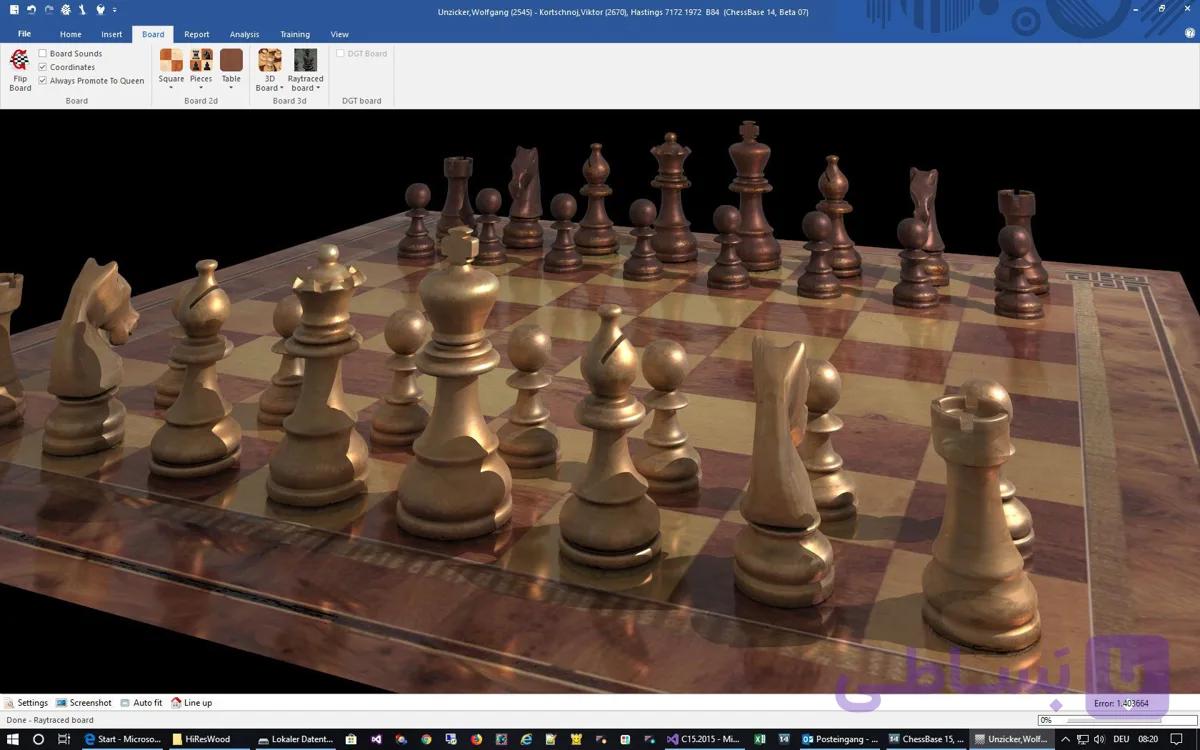Redo using the quick access toolbar arrow

[49, 10]
